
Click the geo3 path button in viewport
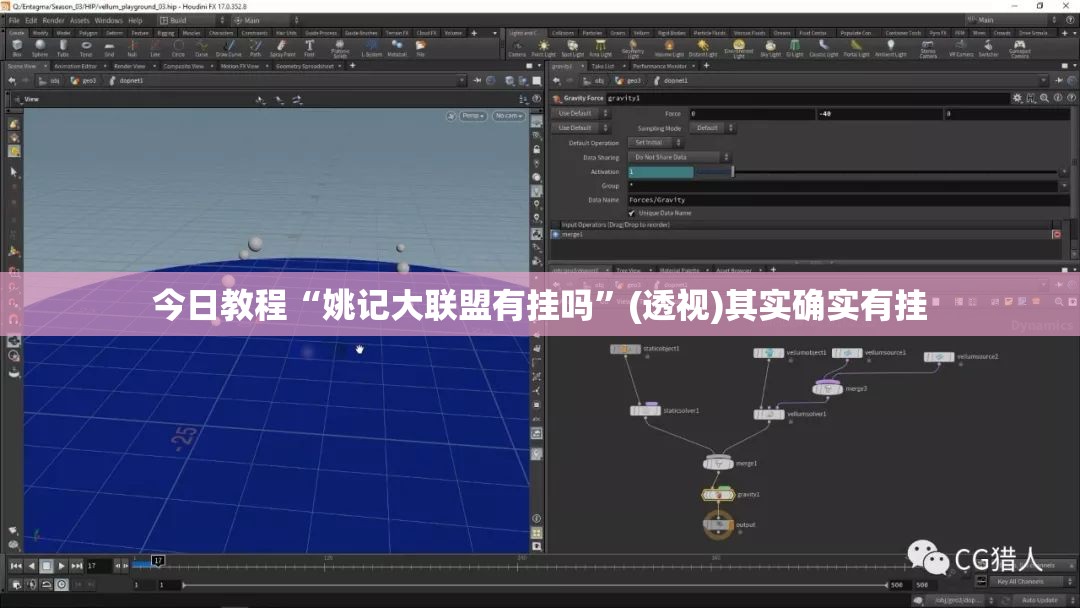pos(84,81)
